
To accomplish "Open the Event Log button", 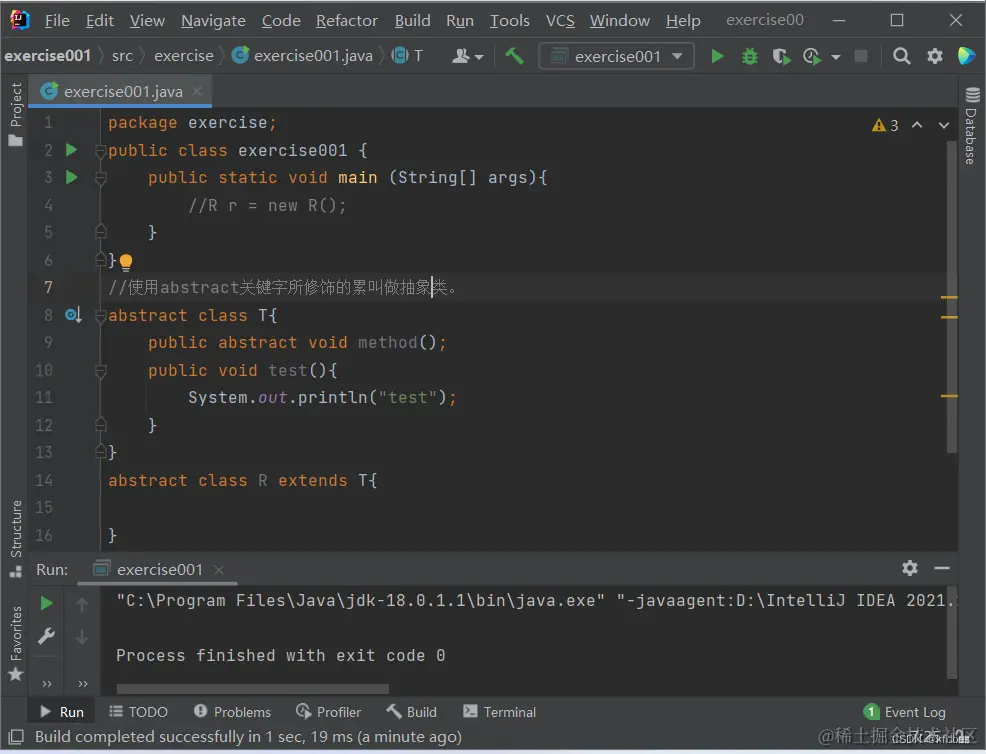I will click(x=905, y=712).
